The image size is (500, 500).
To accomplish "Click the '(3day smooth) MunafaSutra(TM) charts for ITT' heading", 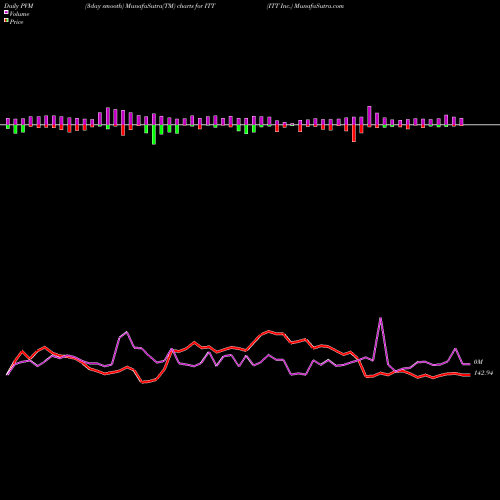I will 150,6.
